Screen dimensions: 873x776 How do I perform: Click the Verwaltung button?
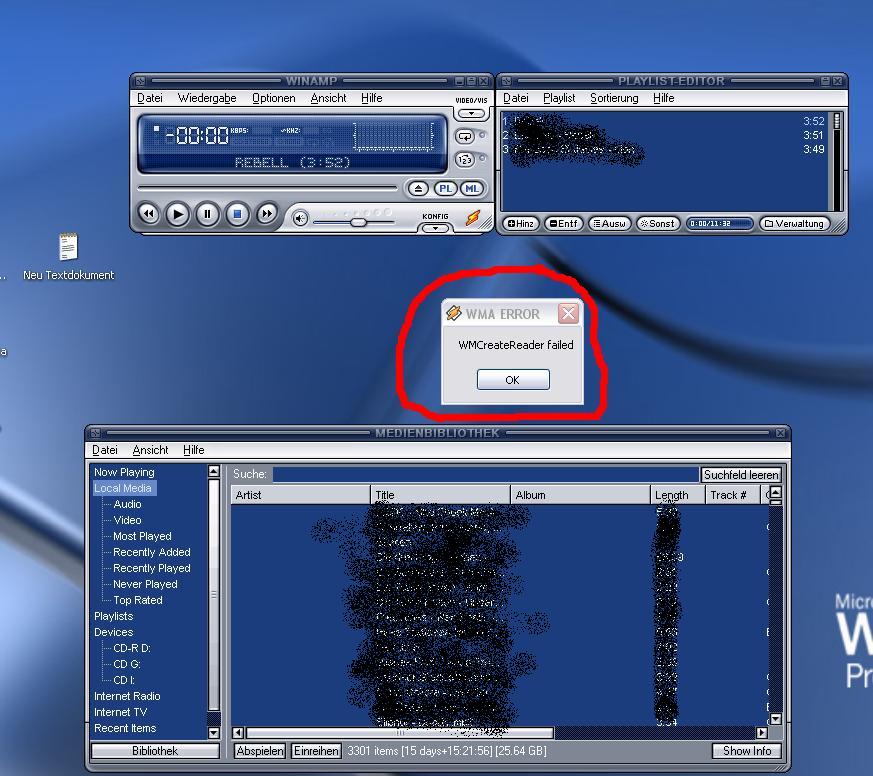coord(794,224)
